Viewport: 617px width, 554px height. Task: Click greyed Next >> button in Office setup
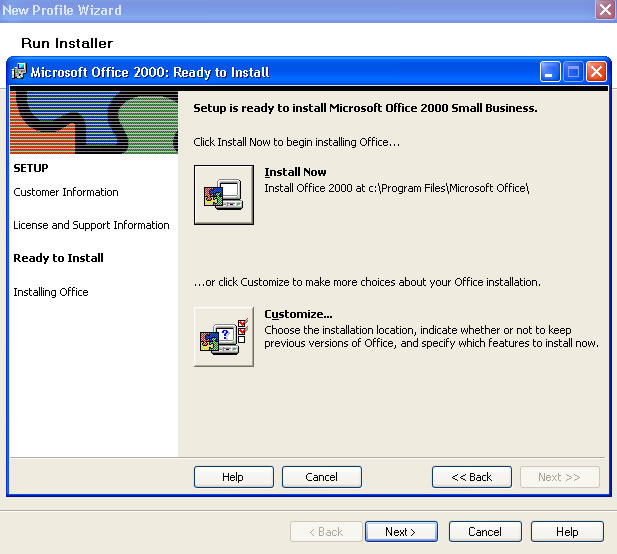click(x=560, y=477)
